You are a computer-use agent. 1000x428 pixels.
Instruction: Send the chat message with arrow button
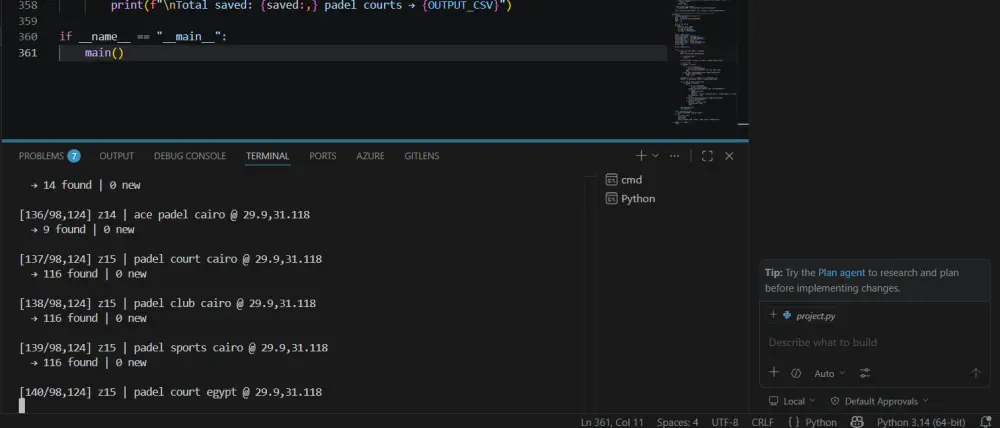click(975, 373)
